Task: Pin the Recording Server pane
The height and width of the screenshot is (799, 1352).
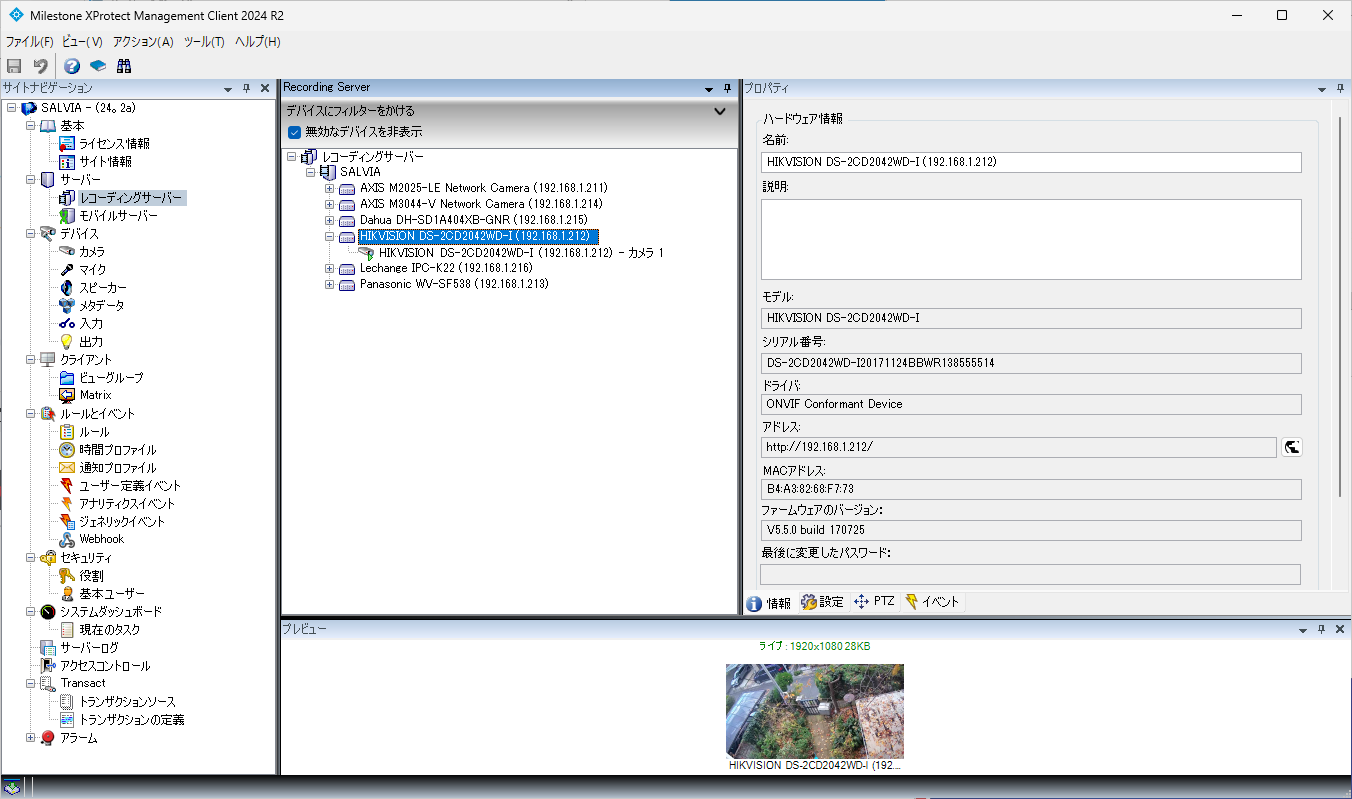Action: pyautogui.click(x=727, y=89)
